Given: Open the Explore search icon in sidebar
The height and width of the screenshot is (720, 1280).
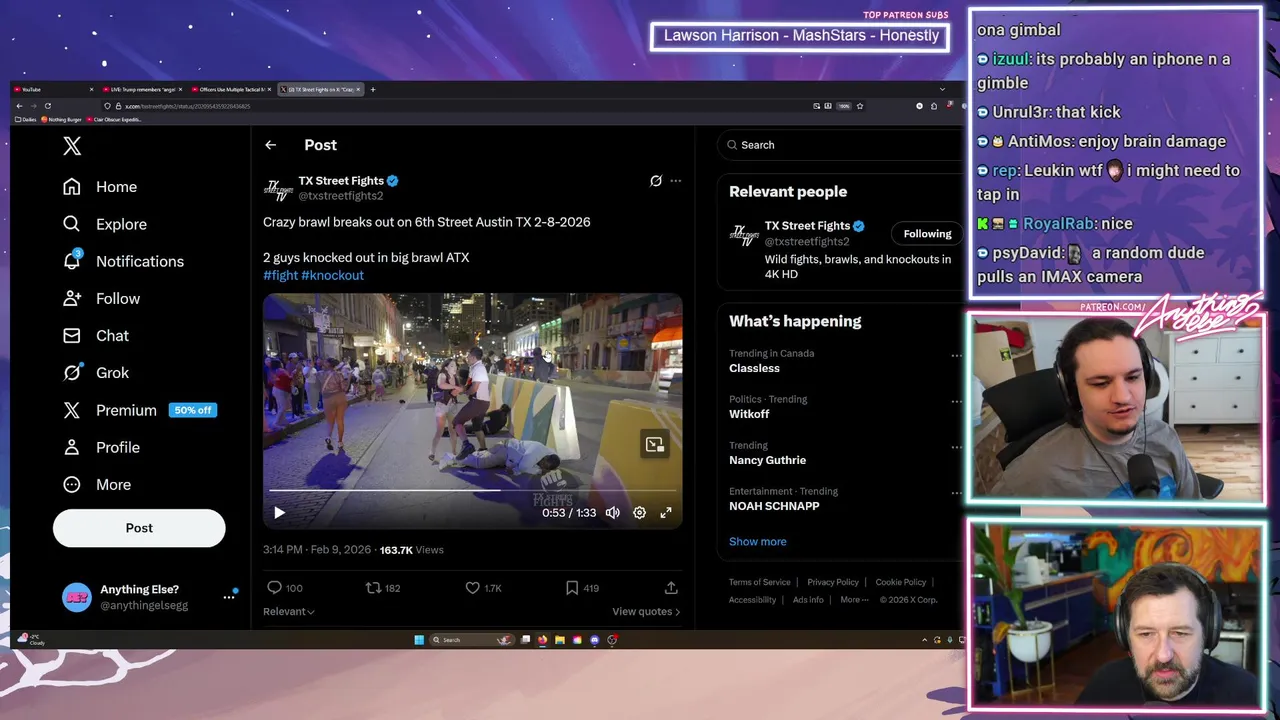Looking at the screenshot, I should point(71,224).
